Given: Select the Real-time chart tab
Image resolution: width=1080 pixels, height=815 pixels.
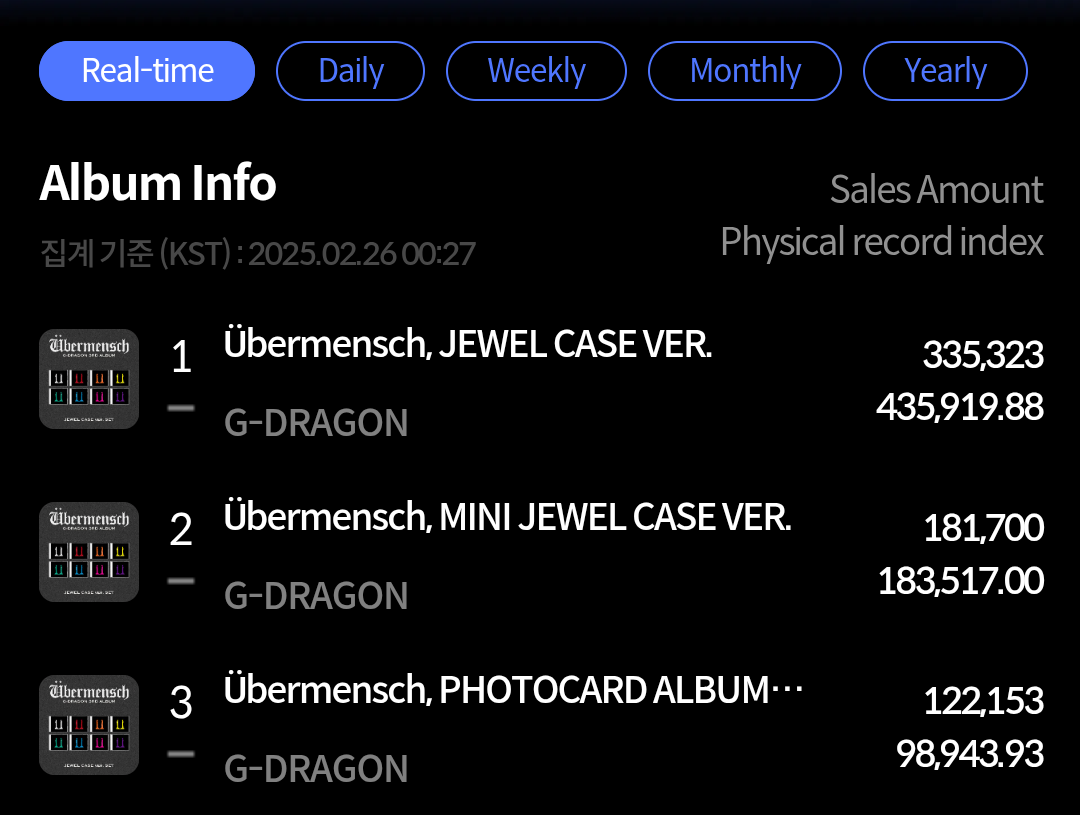Looking at the screenshot, I should (x=147, y=71).
